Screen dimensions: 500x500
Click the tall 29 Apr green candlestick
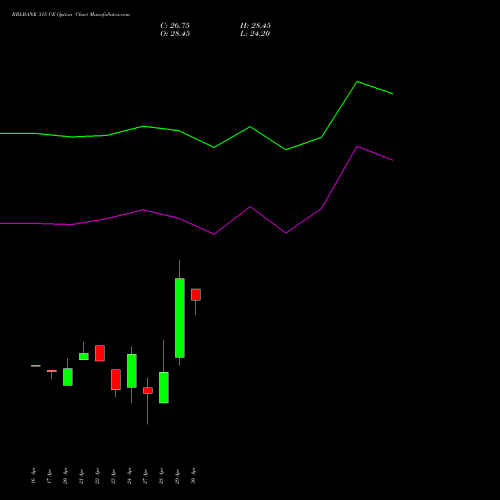180,318
